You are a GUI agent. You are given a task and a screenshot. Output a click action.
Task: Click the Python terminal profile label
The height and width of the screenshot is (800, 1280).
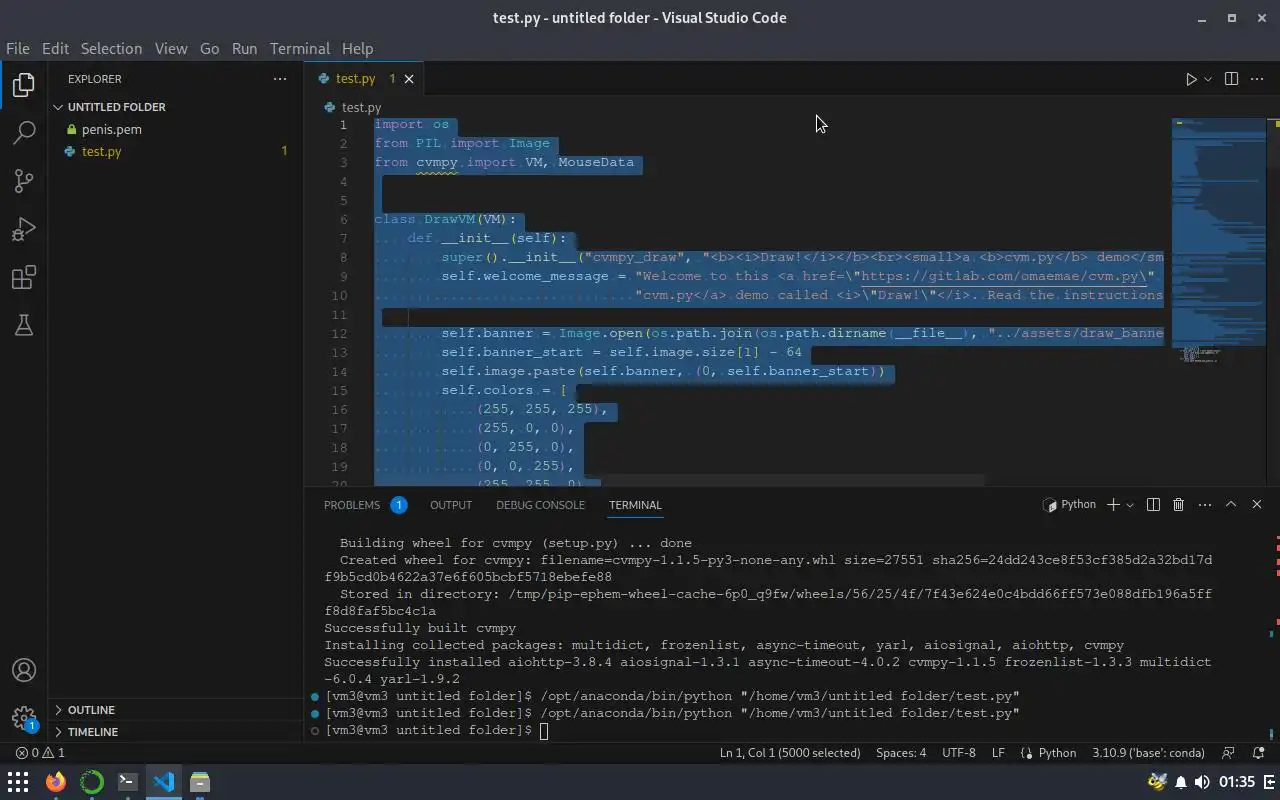(1069, 505)
